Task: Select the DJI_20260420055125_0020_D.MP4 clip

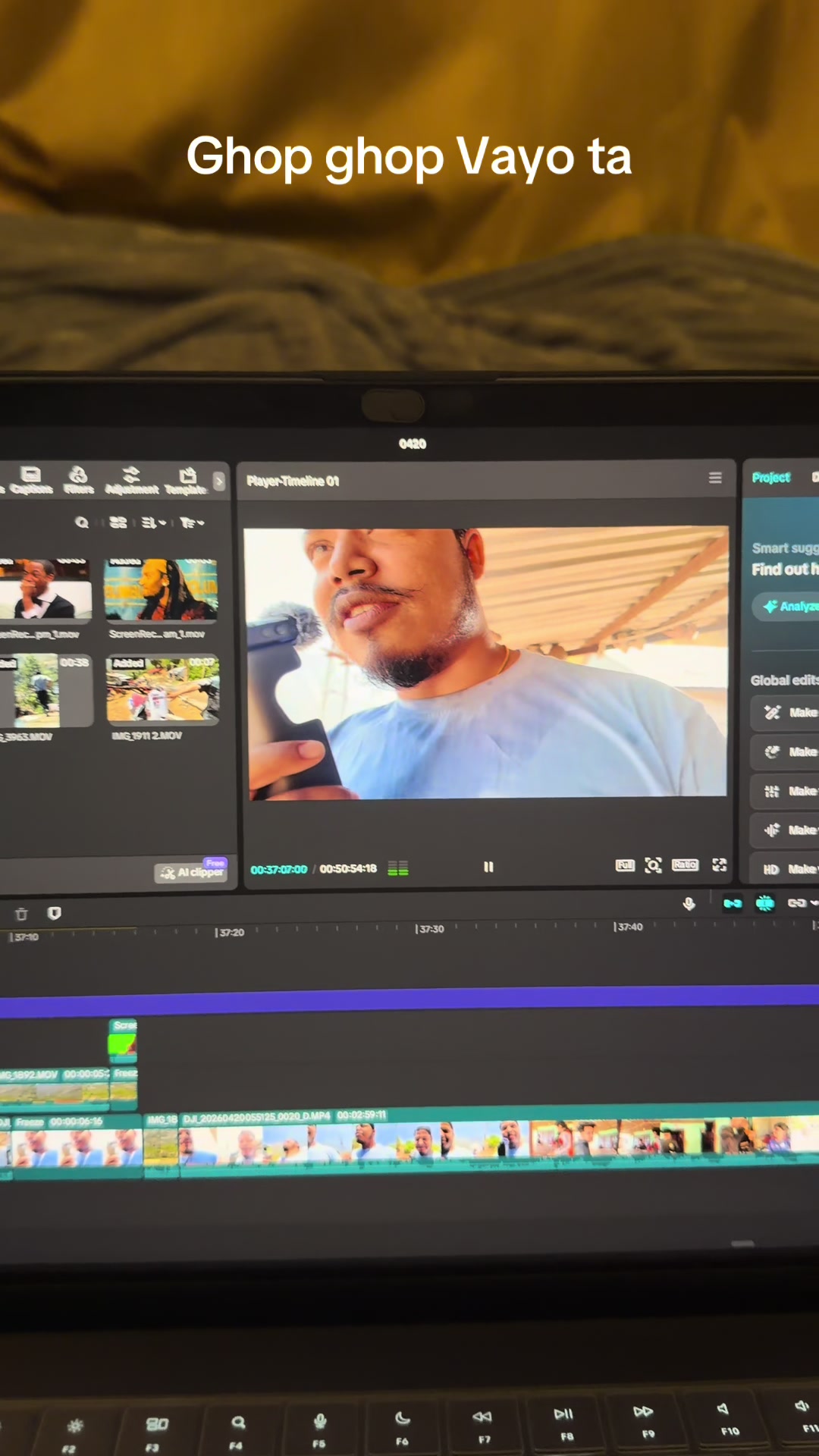Action: click(499, 1141)
